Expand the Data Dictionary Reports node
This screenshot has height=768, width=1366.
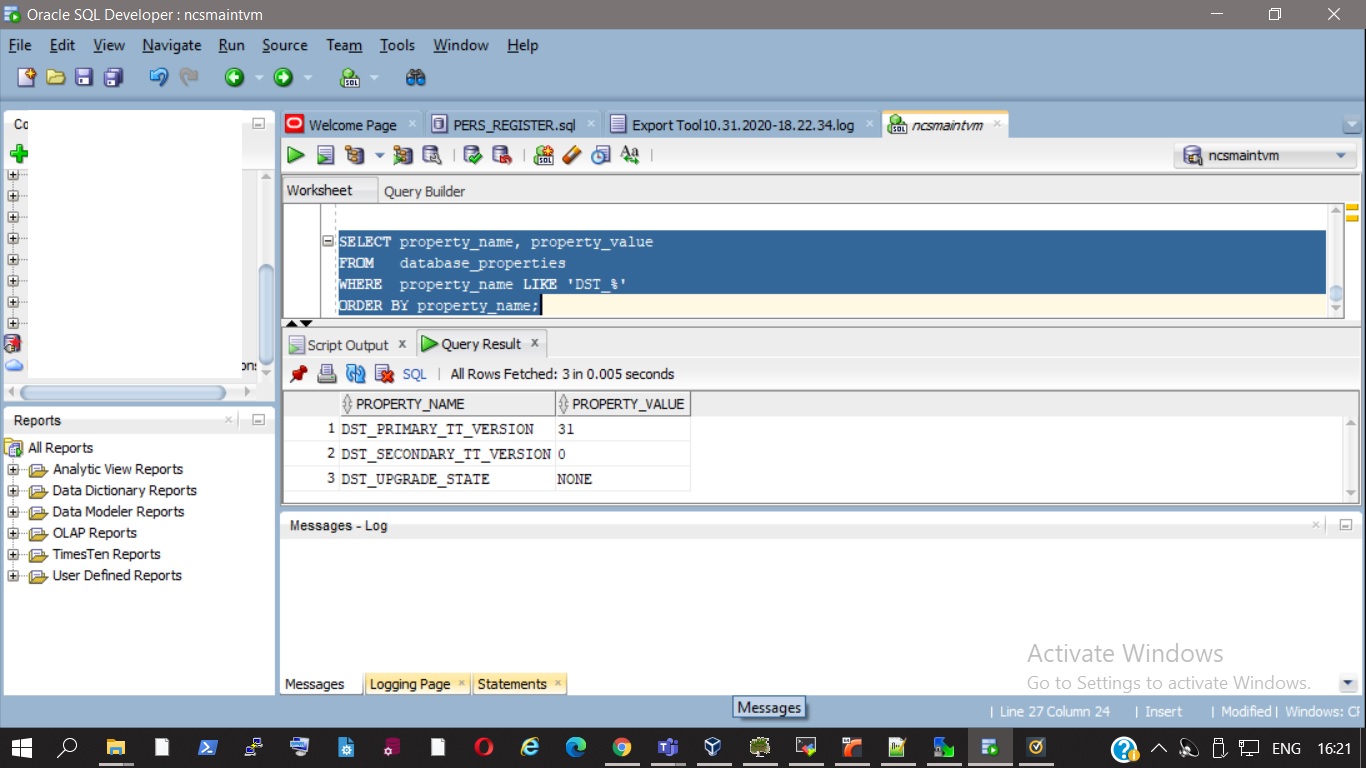13,491
